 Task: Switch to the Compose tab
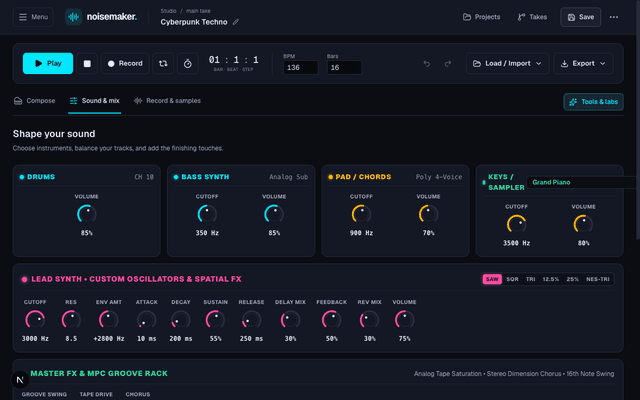(x=34, y=101)
